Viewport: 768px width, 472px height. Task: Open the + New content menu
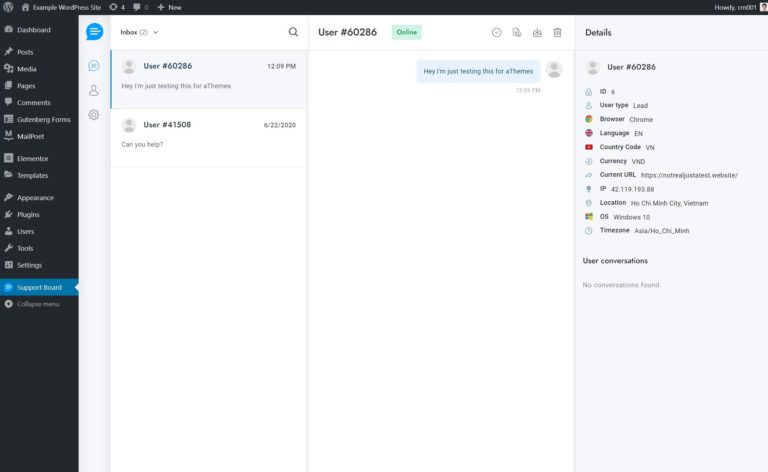coord(169,7)
